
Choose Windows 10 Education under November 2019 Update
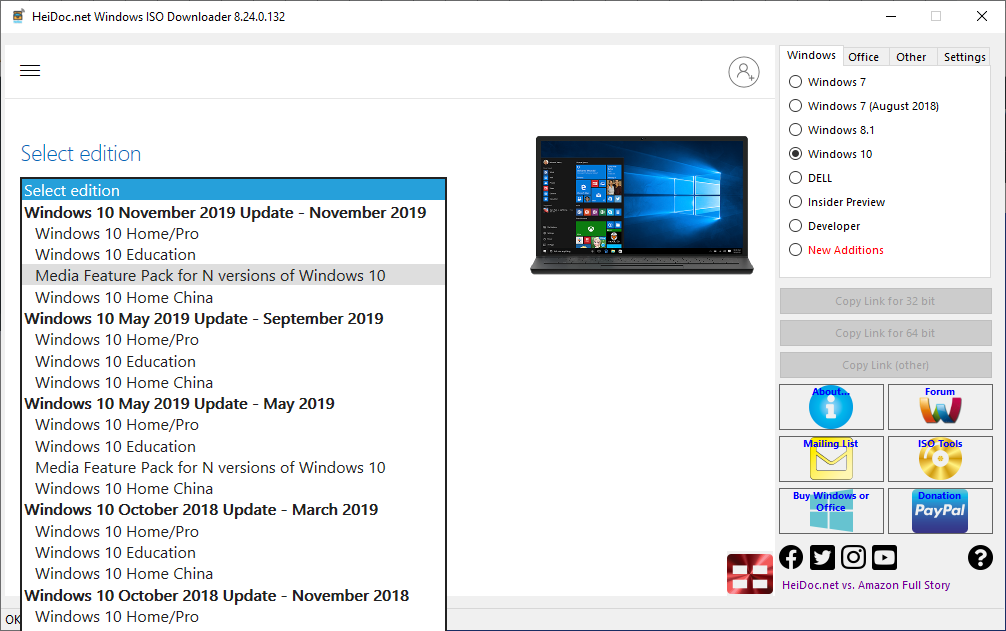click(234, 255)
